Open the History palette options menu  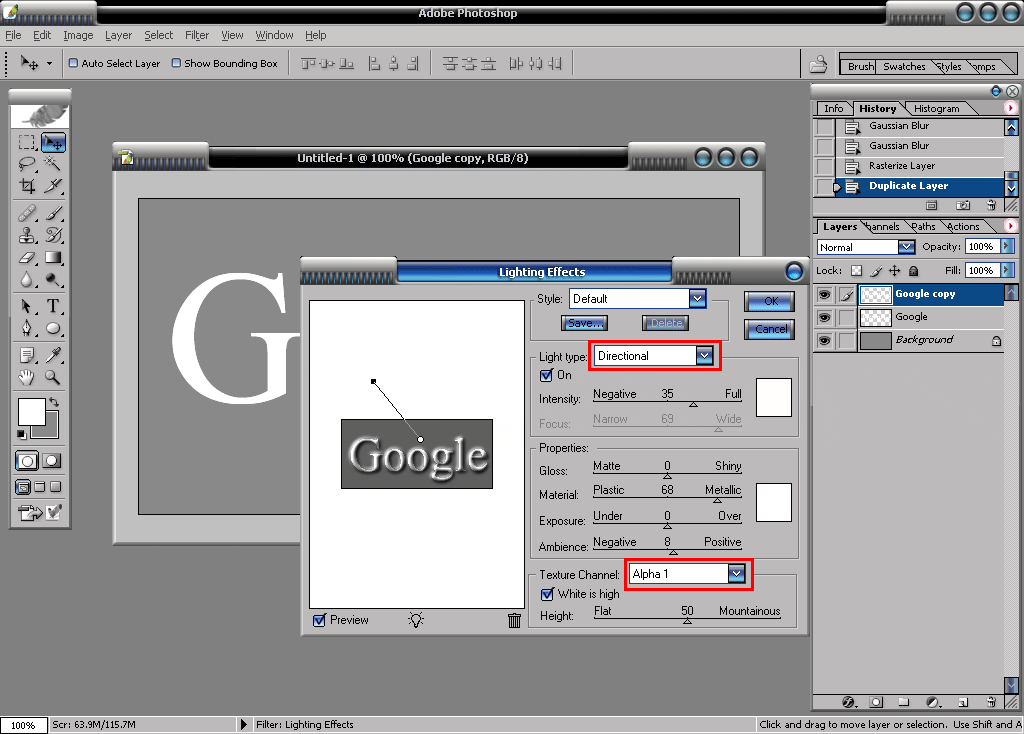(x=1011, y=108)
